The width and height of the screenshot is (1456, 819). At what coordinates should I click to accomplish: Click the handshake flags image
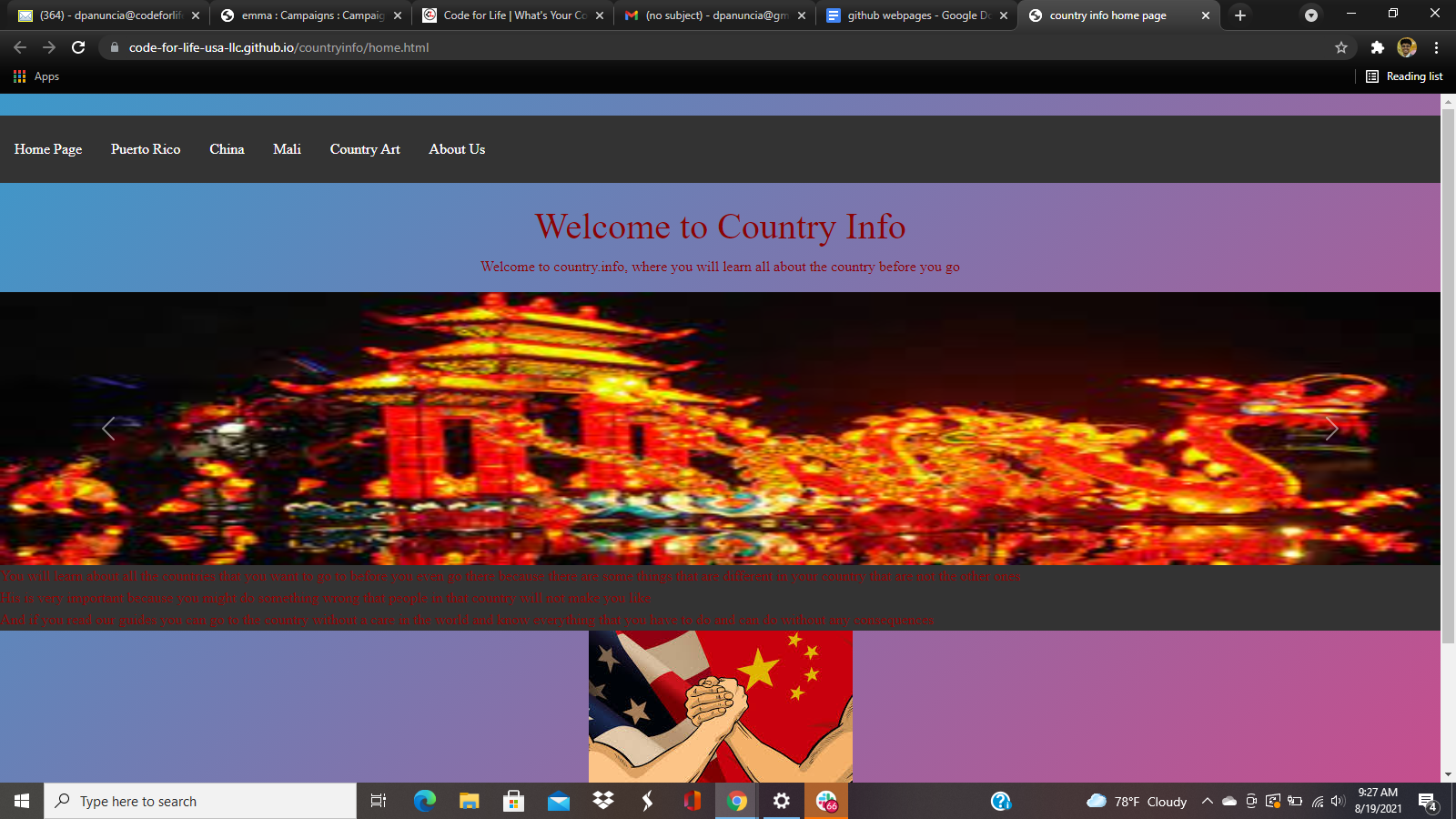(x=720, y=706)
